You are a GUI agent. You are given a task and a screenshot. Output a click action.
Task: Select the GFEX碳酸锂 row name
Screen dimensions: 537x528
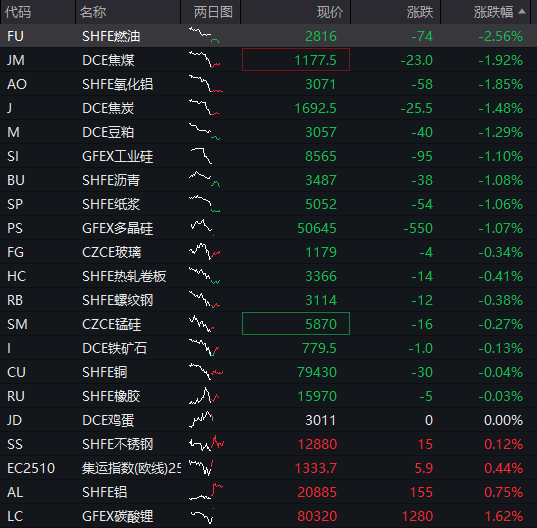(117, 516)
